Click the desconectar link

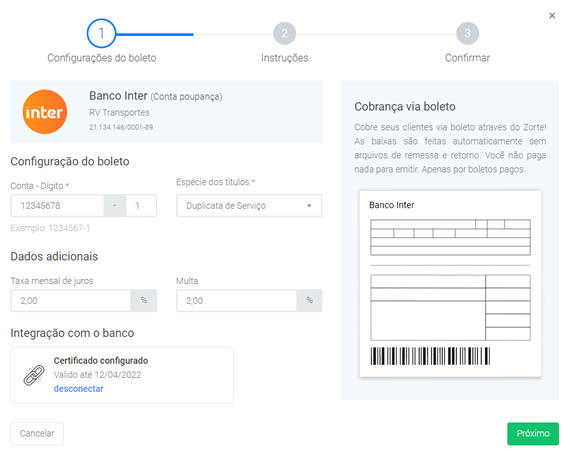[79, 389]
